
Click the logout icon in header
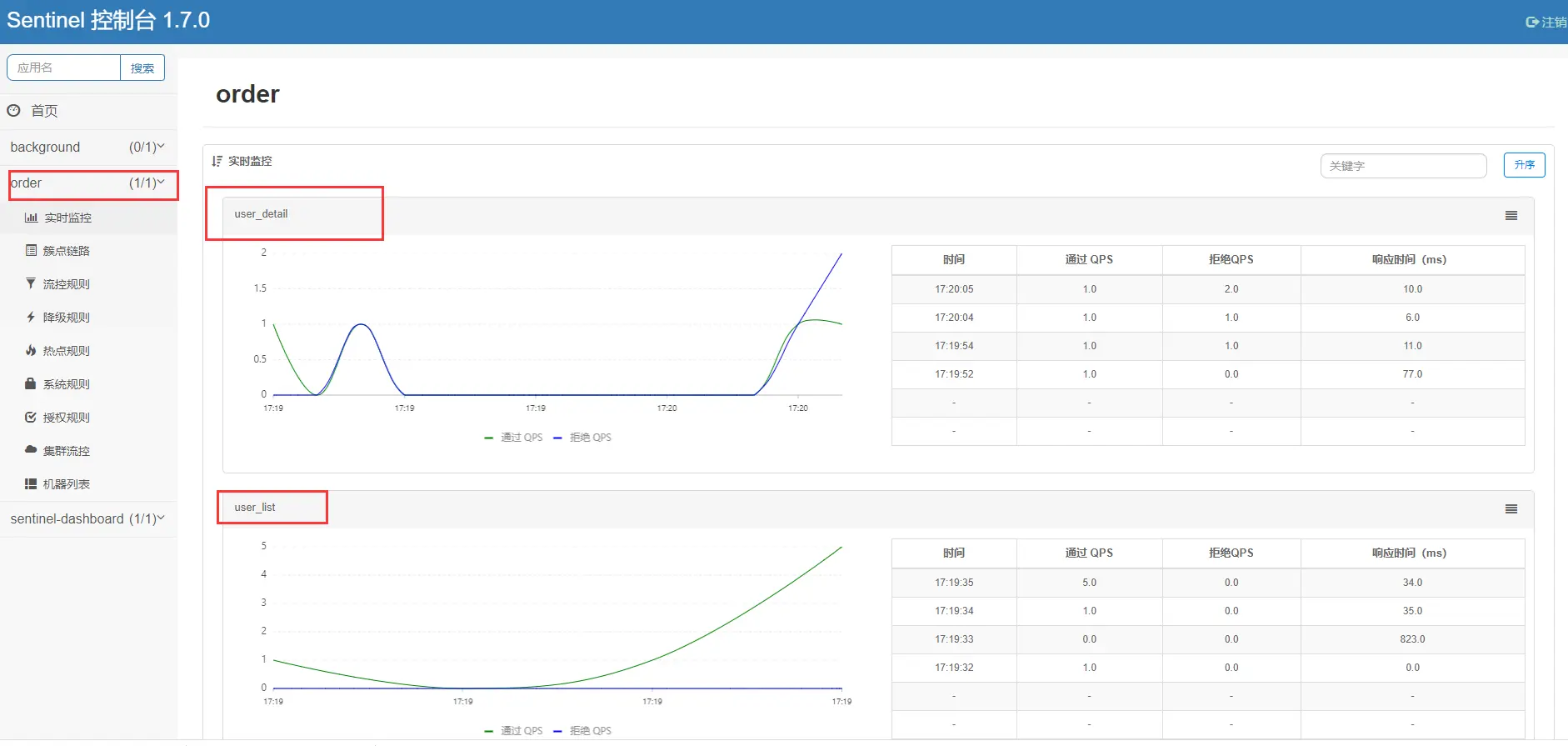pos(1532,23)
